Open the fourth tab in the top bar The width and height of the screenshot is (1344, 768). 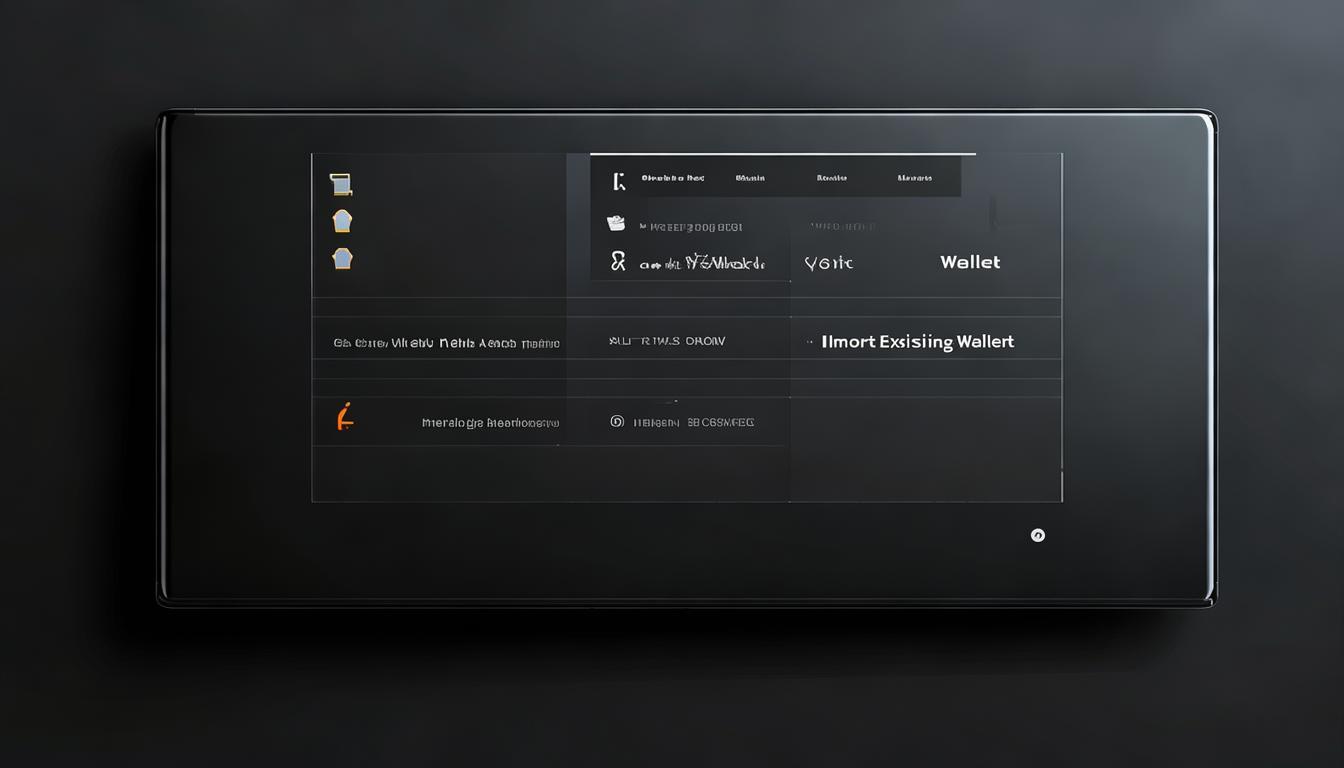[914, 178]
